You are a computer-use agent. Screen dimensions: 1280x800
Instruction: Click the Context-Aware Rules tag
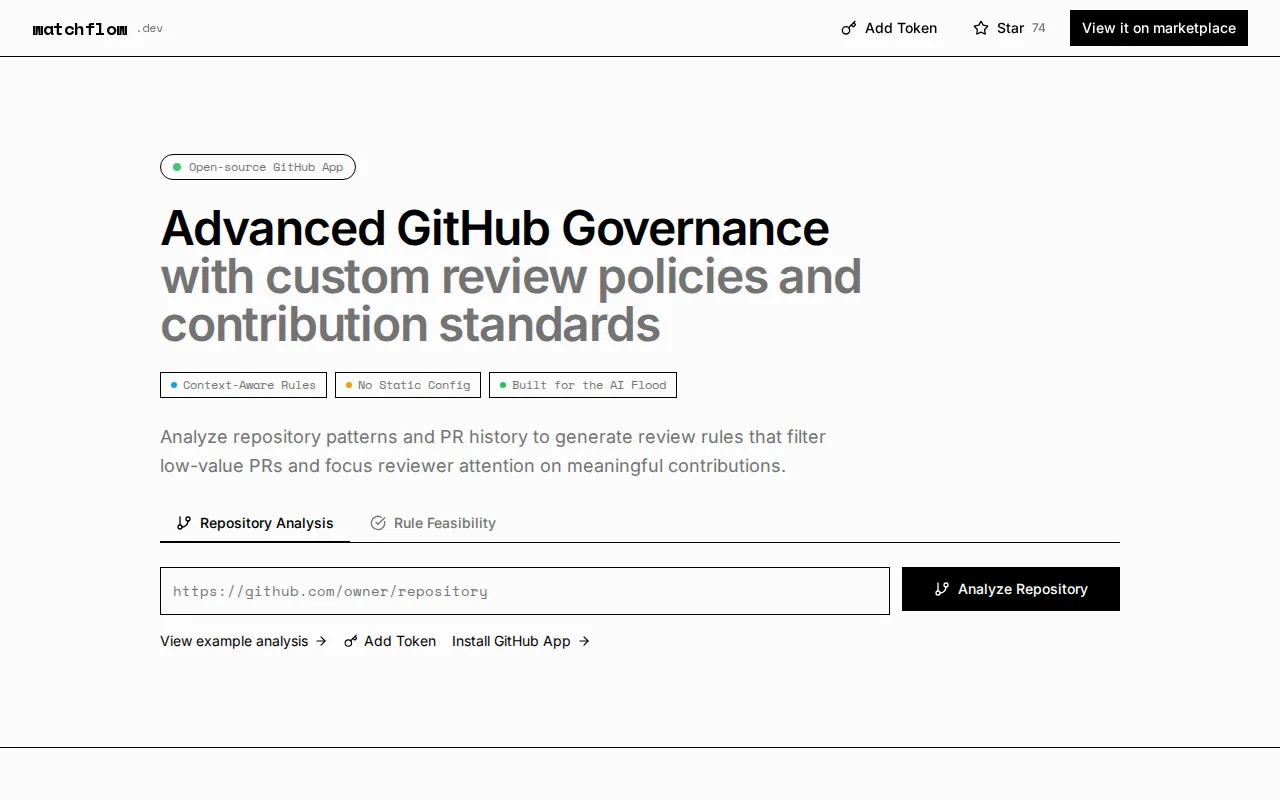[243, 385]
